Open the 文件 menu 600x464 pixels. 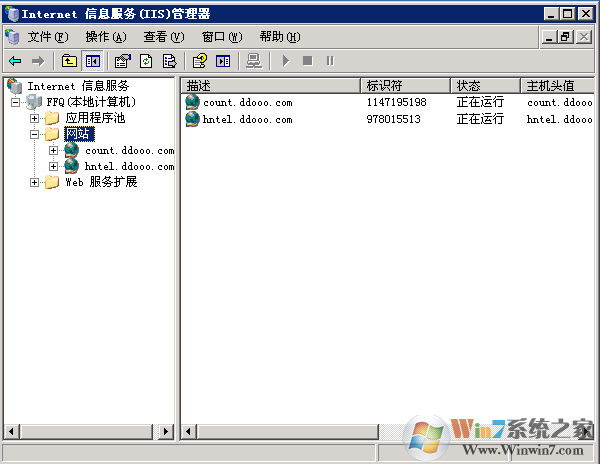47,37
